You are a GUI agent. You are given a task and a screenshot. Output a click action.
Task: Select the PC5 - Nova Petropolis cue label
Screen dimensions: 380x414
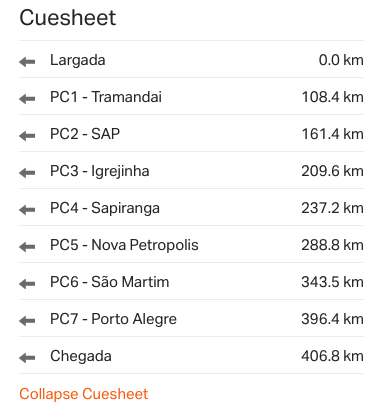[x=124, y=245]
